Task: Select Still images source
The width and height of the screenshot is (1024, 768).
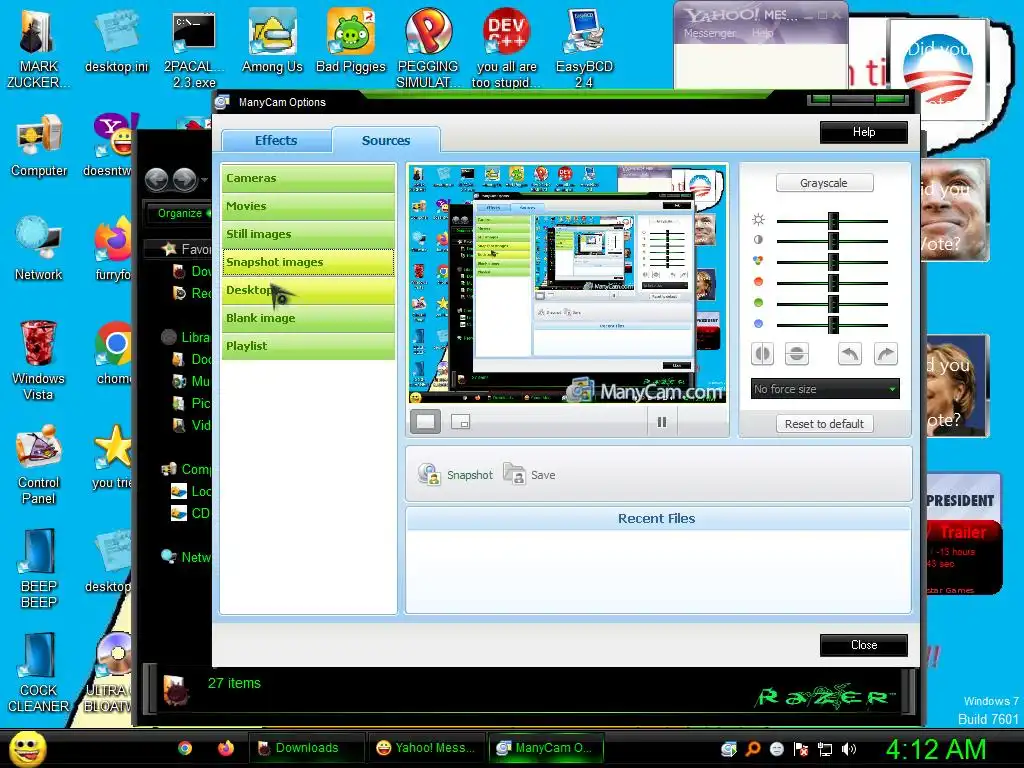Action: 308,234
